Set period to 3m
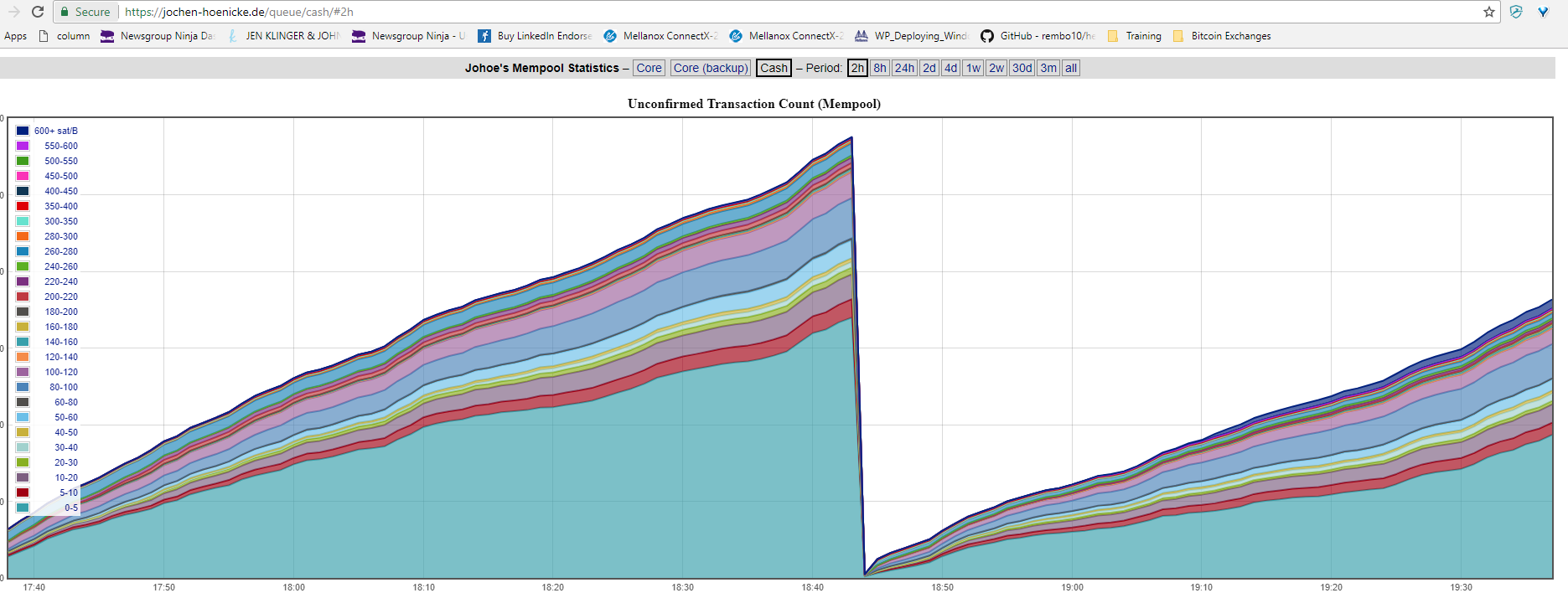The image size is (1568, 598). (x=1048, y=68)
